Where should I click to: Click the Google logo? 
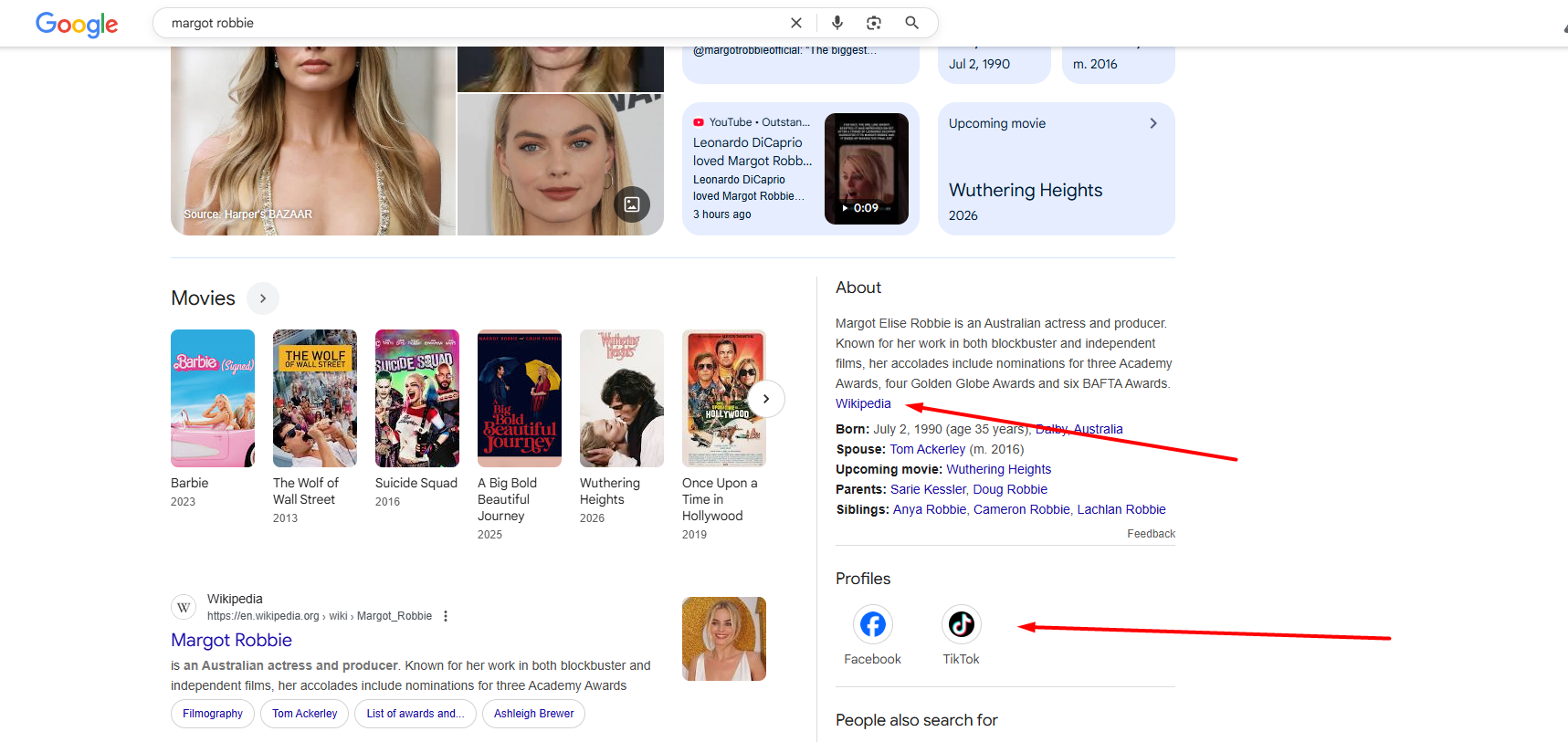point(77,24)
